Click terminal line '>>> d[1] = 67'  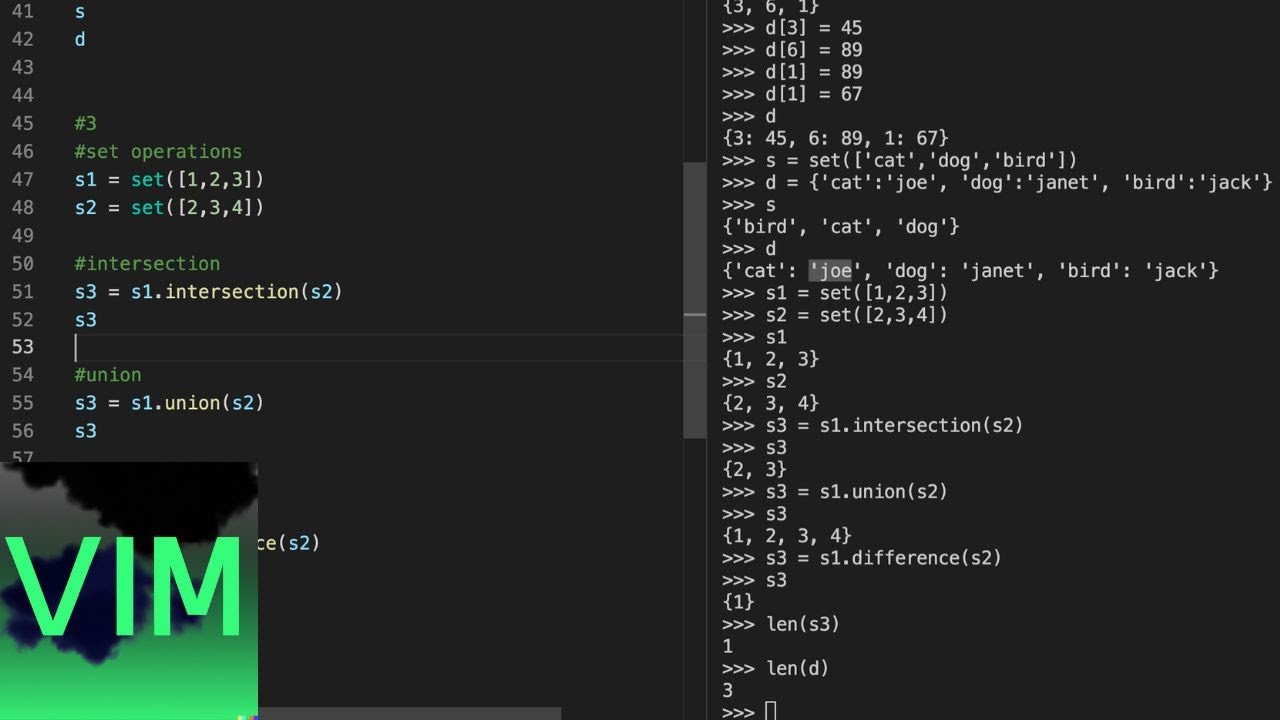pyautogui.click(x=792, y=94)
